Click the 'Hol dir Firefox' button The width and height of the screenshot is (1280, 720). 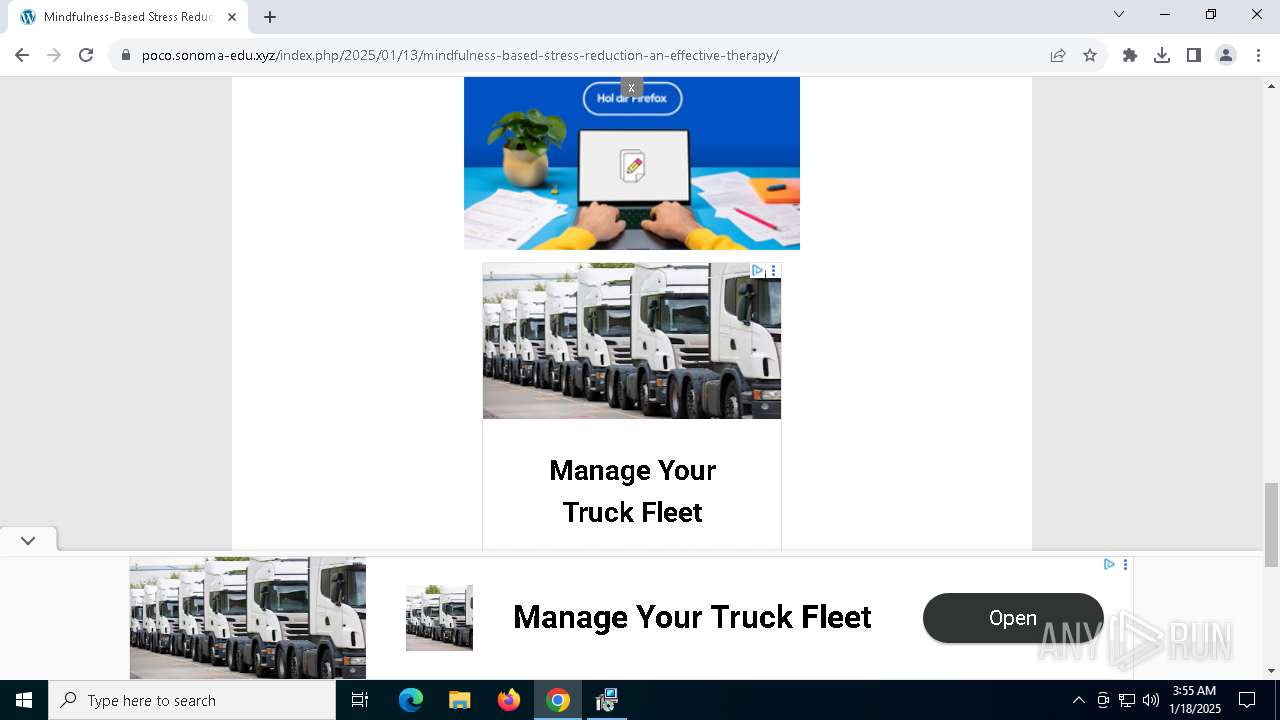pos(632,98)
